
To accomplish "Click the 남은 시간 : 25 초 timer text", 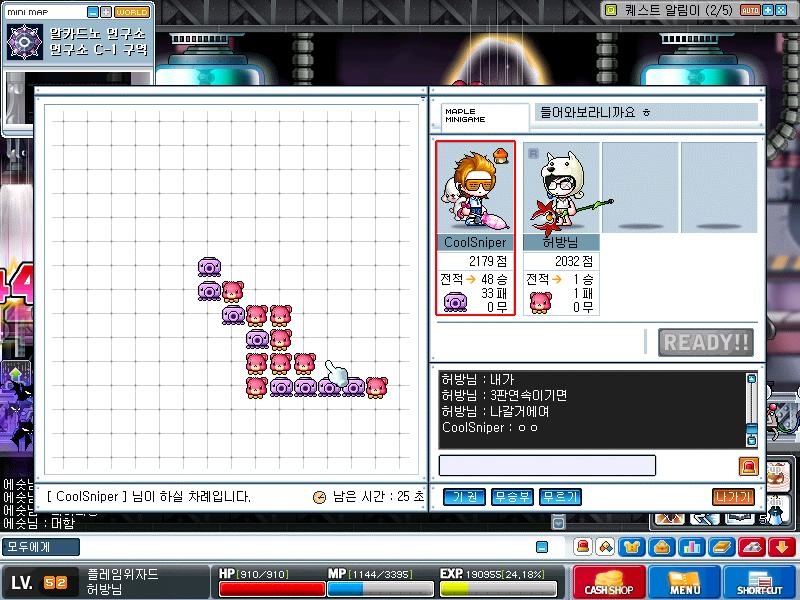I will pyautogui.click(x=378, y=496).
